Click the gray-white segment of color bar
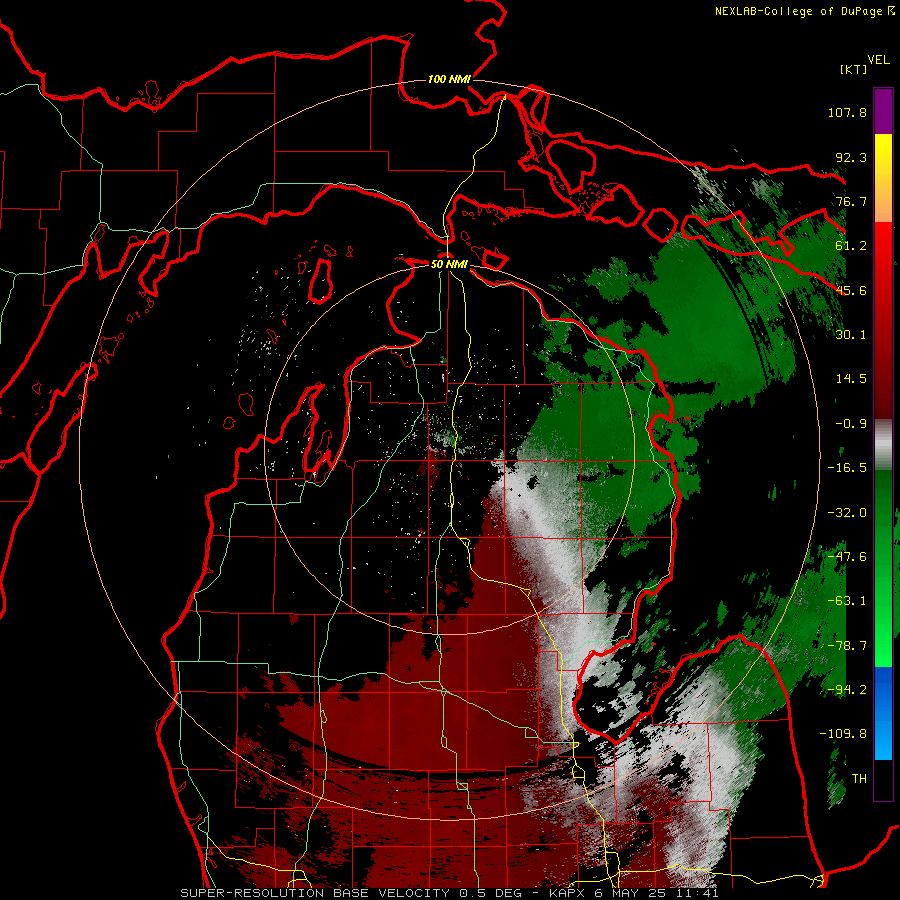 tap(883, 445)
